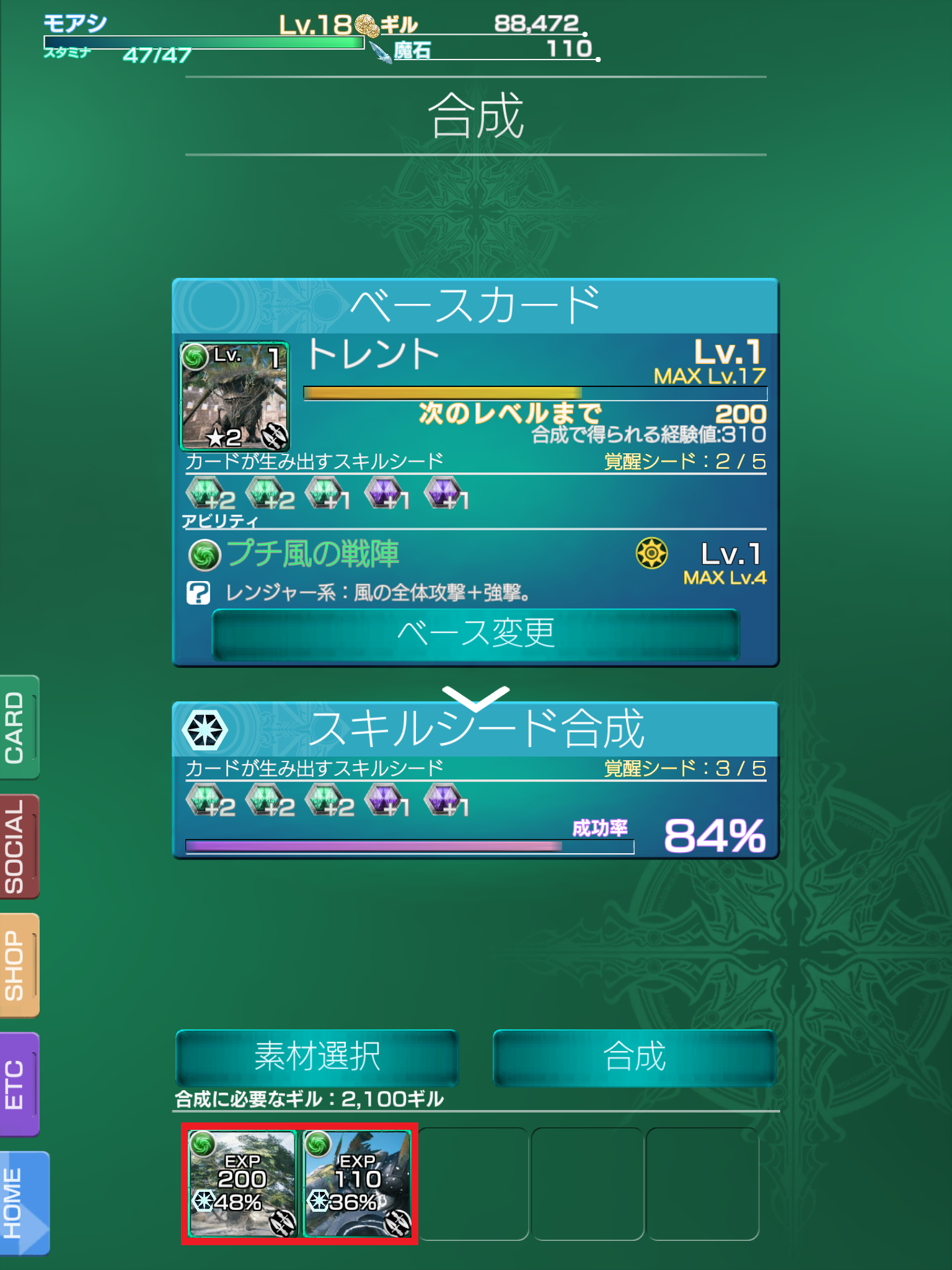This screenshot has height=1270, width=952.
Task: Open the SOCIAL side tab
Action: 19,846
